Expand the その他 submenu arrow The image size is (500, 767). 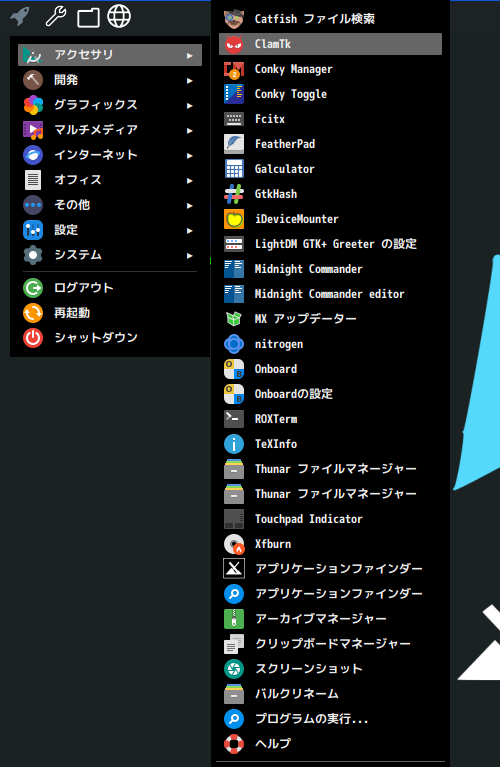pos(189,205)
